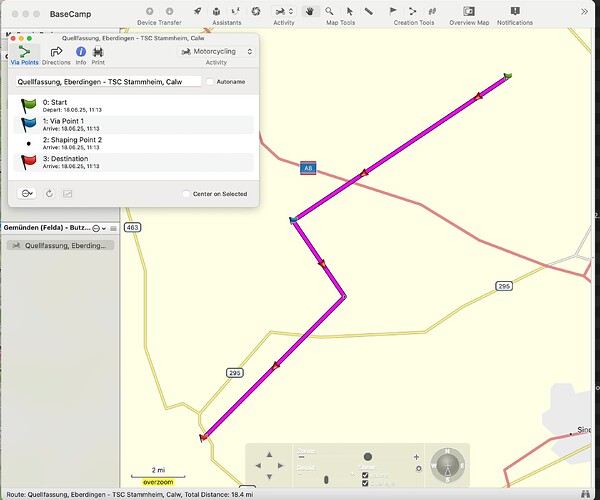Select the 1: Via Point 1 row
600x500 pixels.
click(133, 124)
